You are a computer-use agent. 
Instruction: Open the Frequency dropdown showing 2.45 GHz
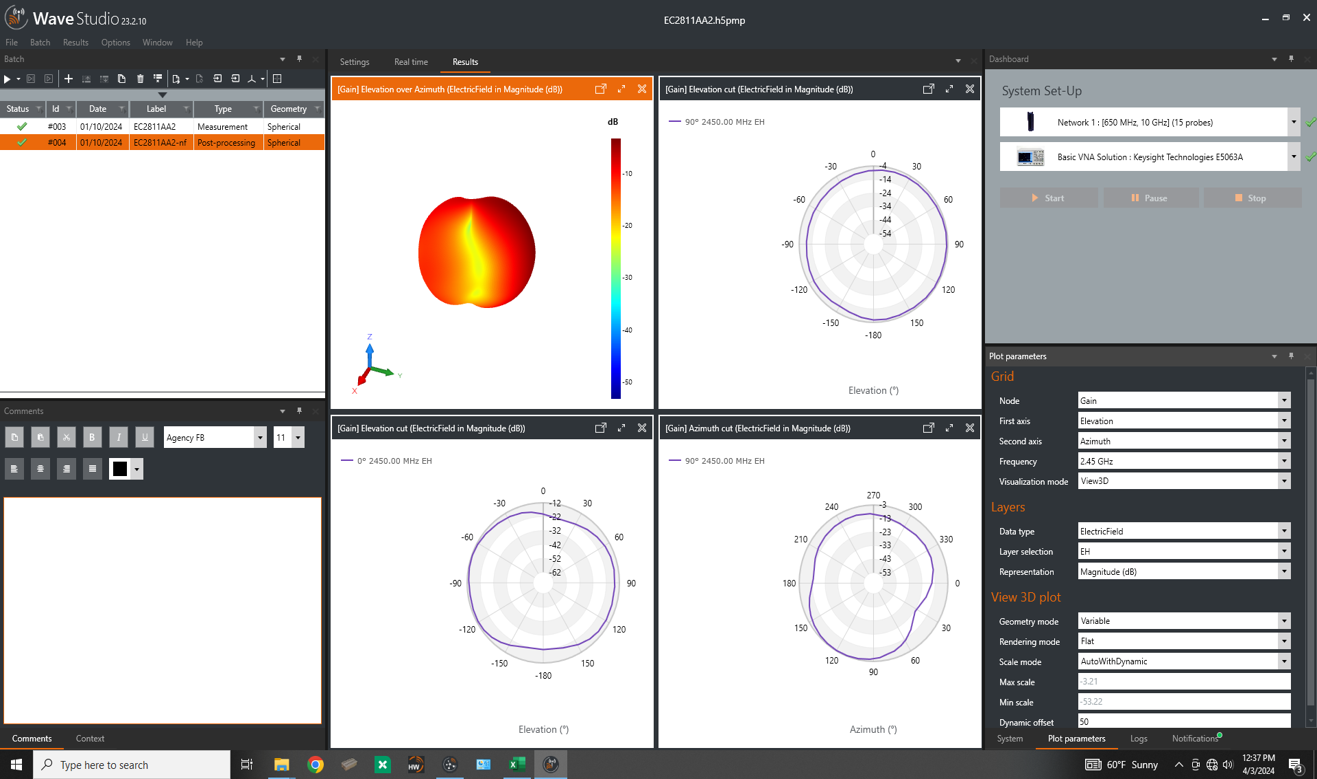coord(1284,461)
